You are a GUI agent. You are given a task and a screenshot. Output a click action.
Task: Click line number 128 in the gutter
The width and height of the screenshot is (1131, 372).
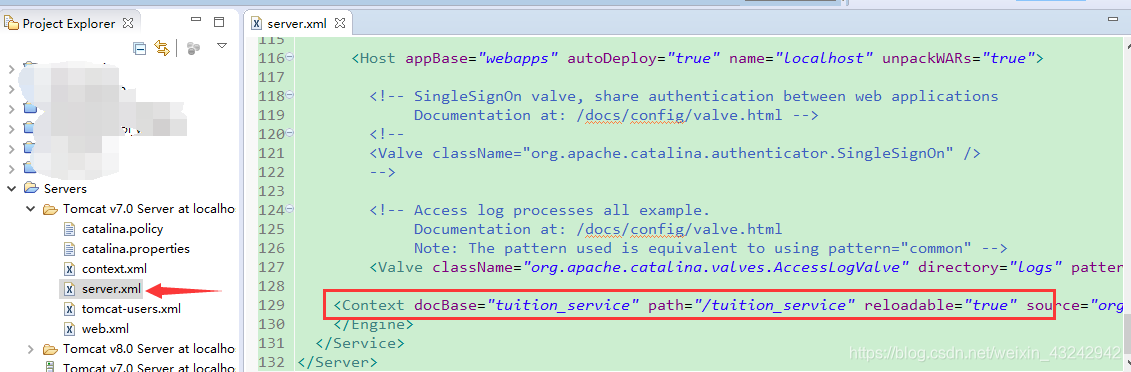tap(271, 287)
